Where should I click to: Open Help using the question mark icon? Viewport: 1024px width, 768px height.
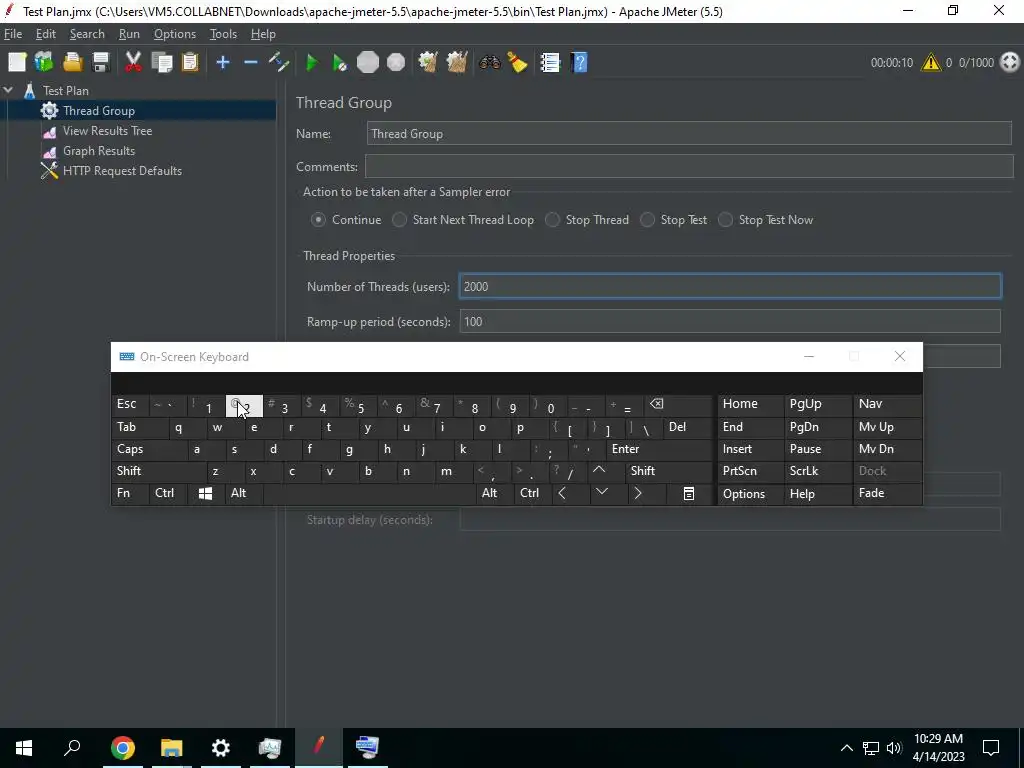(x=579, y=63)
